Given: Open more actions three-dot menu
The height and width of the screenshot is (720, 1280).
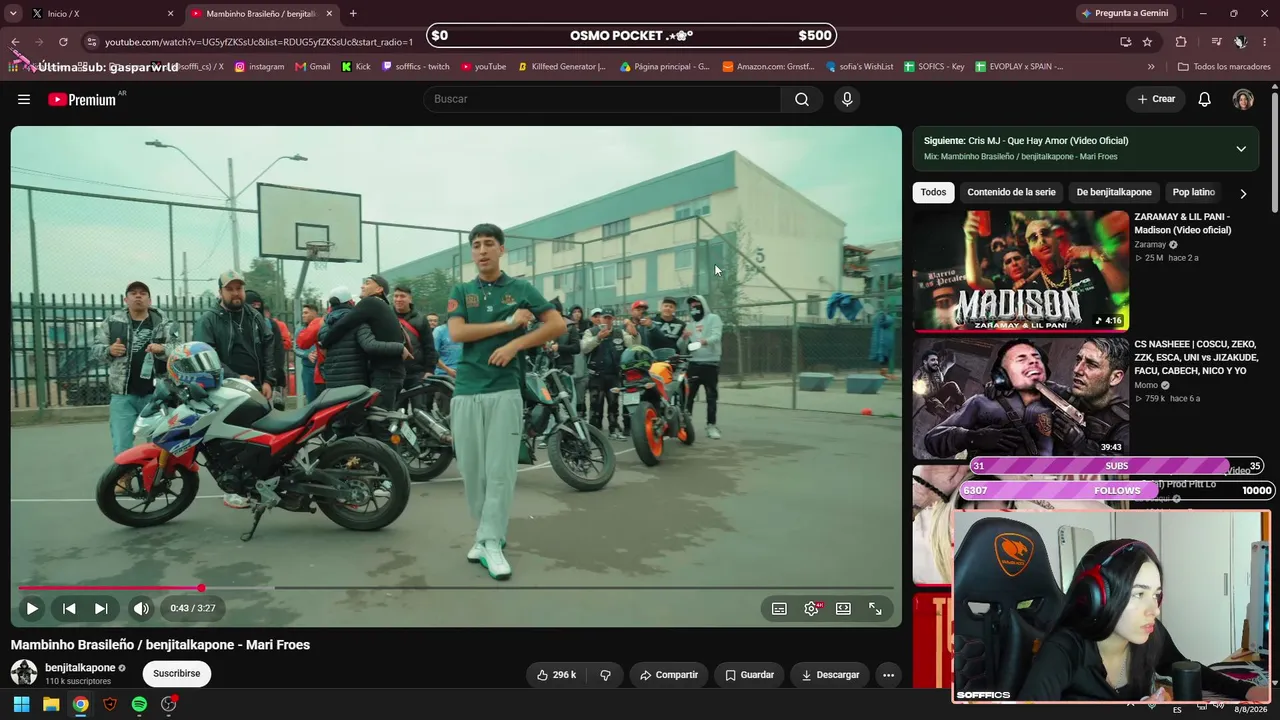Looking at the screenshot, I should [x=888, y=675].
